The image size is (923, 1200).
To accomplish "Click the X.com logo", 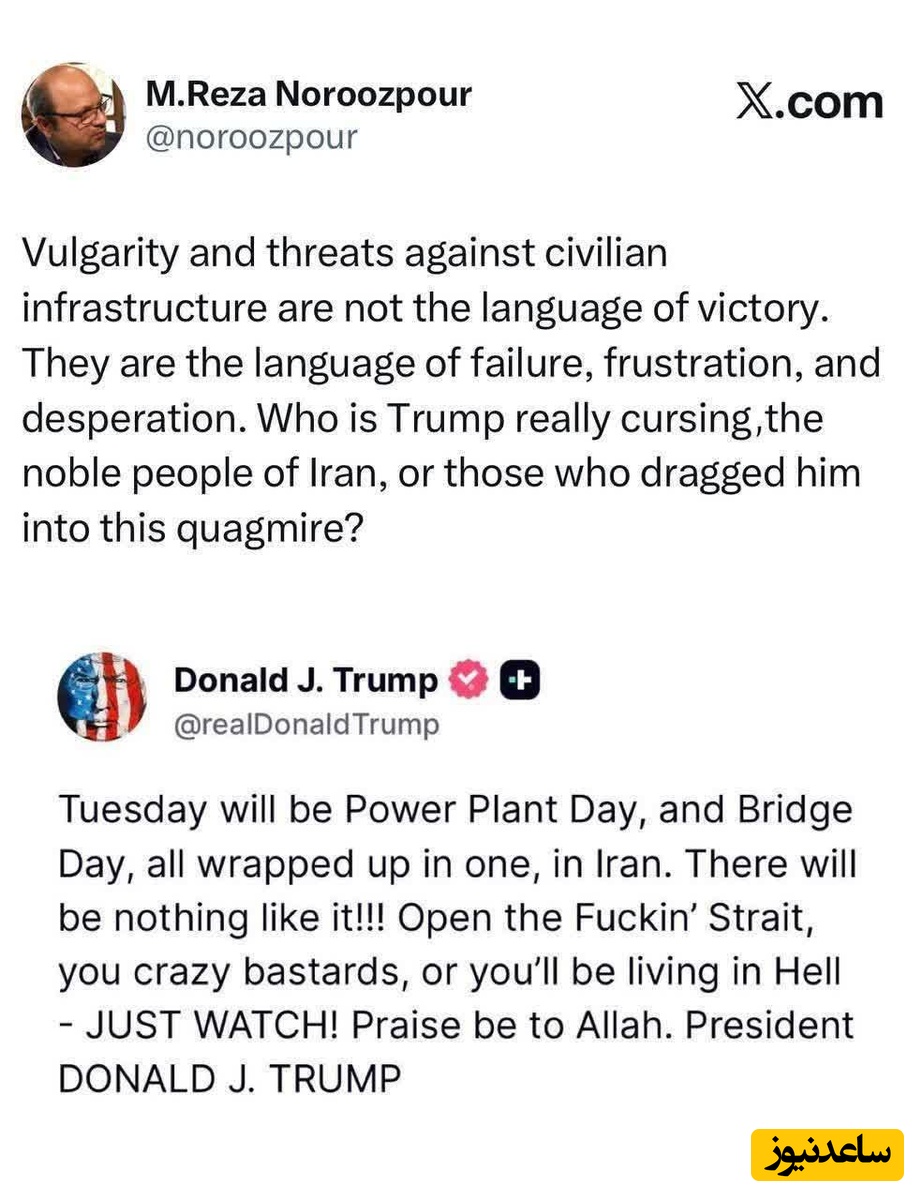I will coord(810,102).
